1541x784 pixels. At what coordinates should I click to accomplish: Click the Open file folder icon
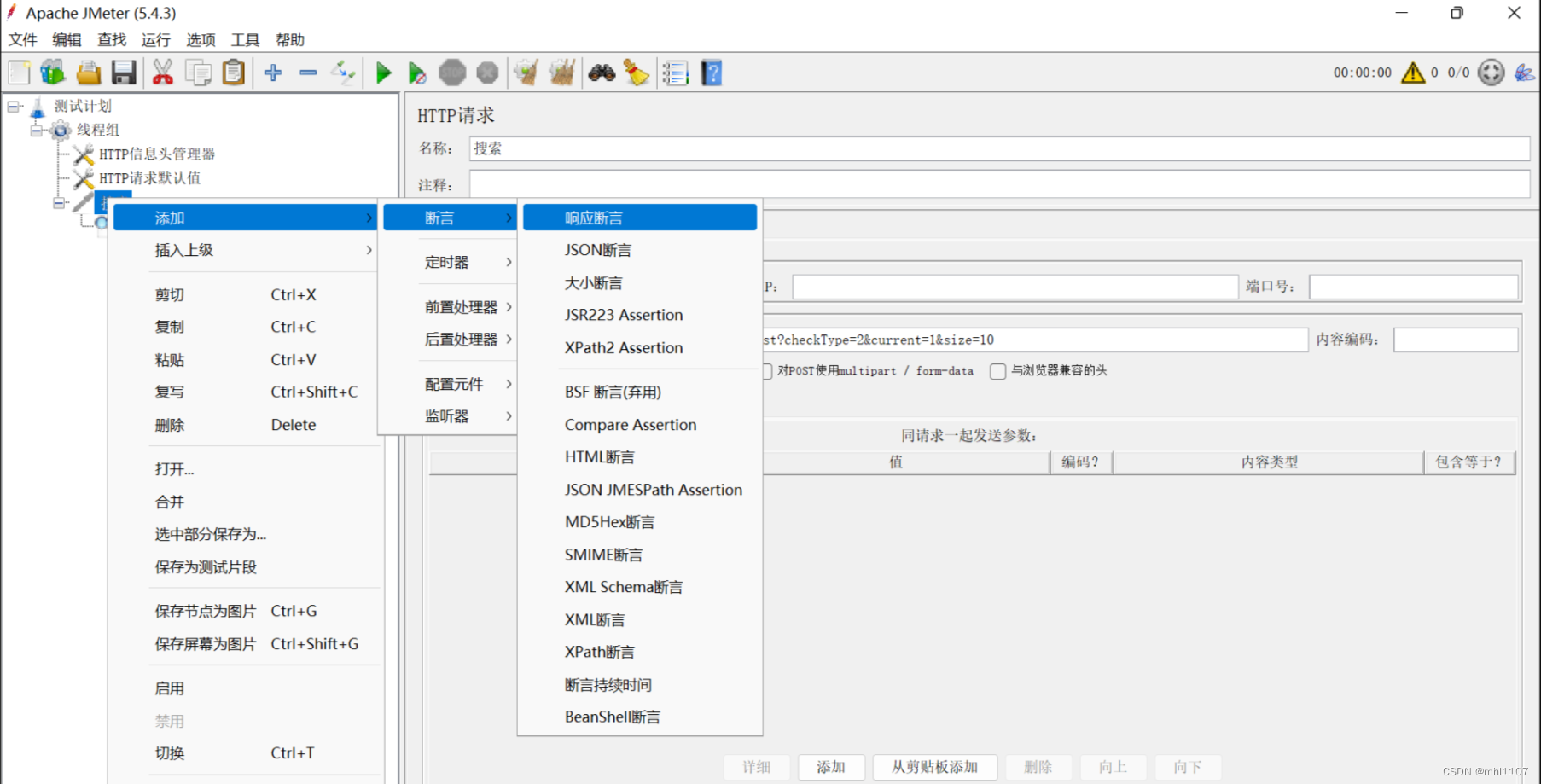coord(89,73)
